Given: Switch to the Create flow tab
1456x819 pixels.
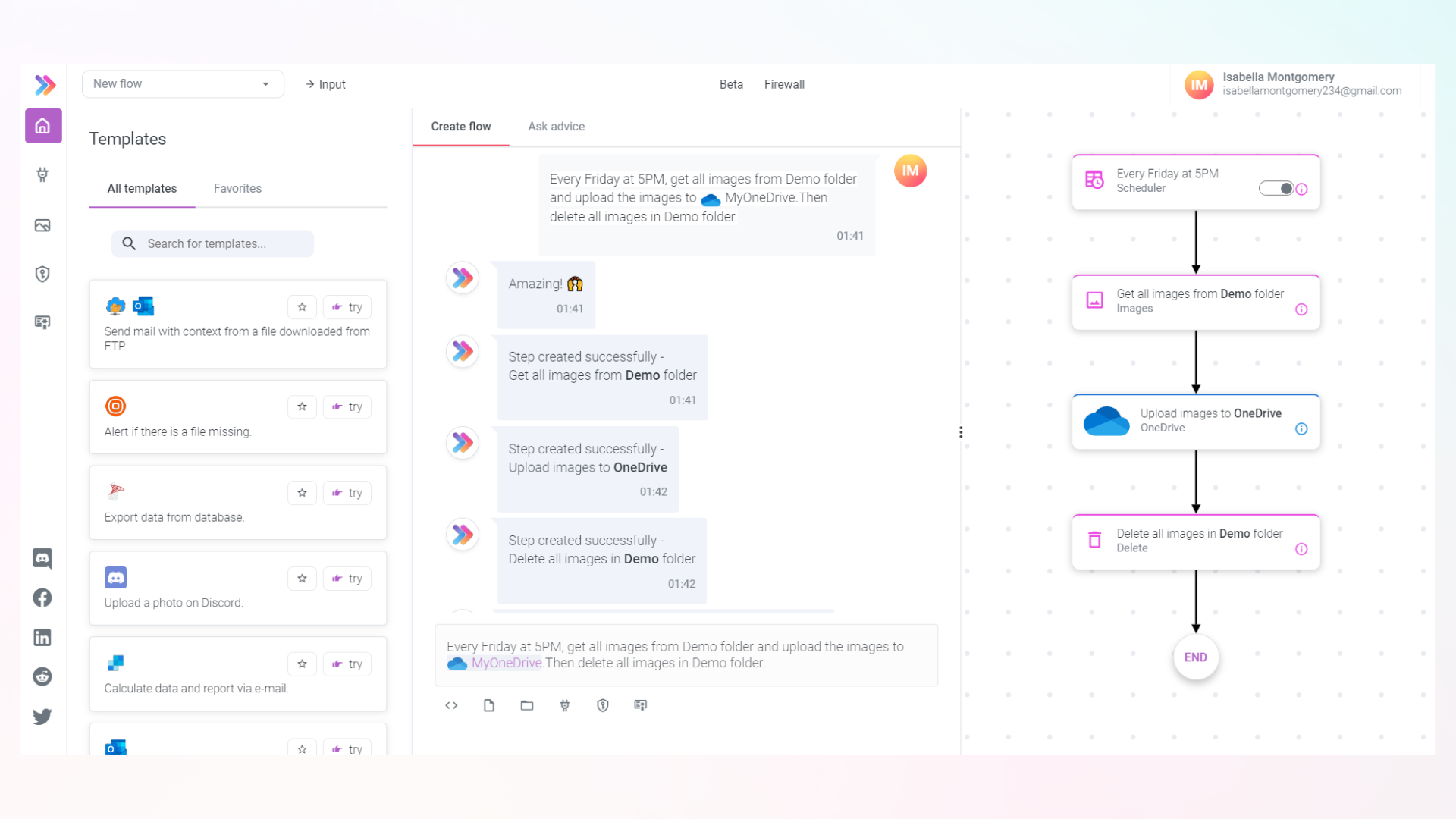Looking at the screenshot, I should [x=461, y=127].
